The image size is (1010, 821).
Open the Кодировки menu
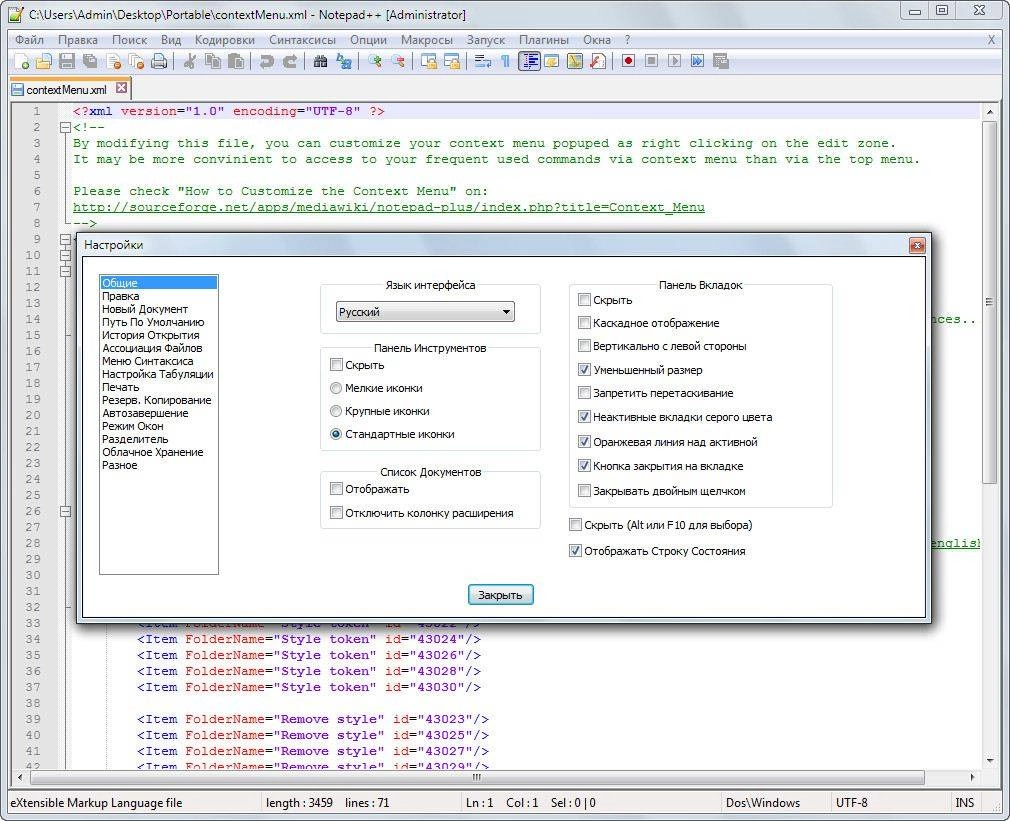(225, 40)
